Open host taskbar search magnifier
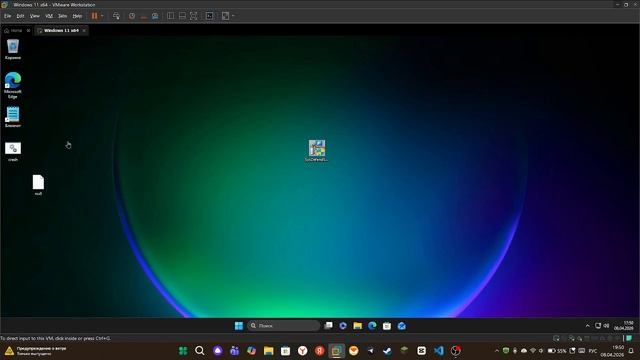This screenshot has height=360, width=640. (x=200, y=351)
